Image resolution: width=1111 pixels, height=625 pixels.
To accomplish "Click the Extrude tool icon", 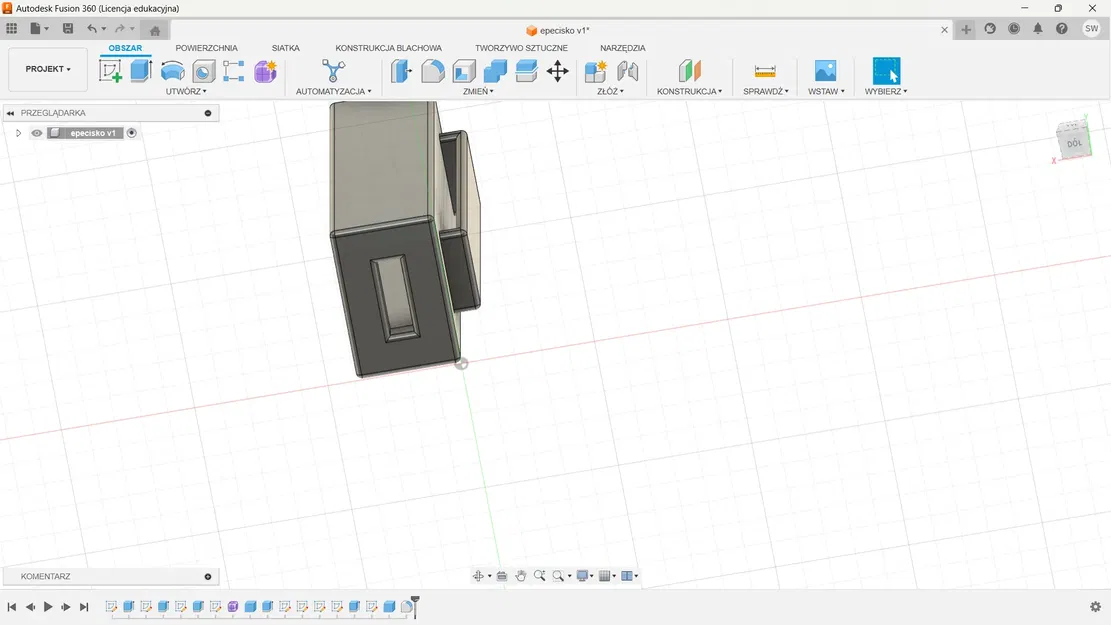I will click(x=141, y=71).
